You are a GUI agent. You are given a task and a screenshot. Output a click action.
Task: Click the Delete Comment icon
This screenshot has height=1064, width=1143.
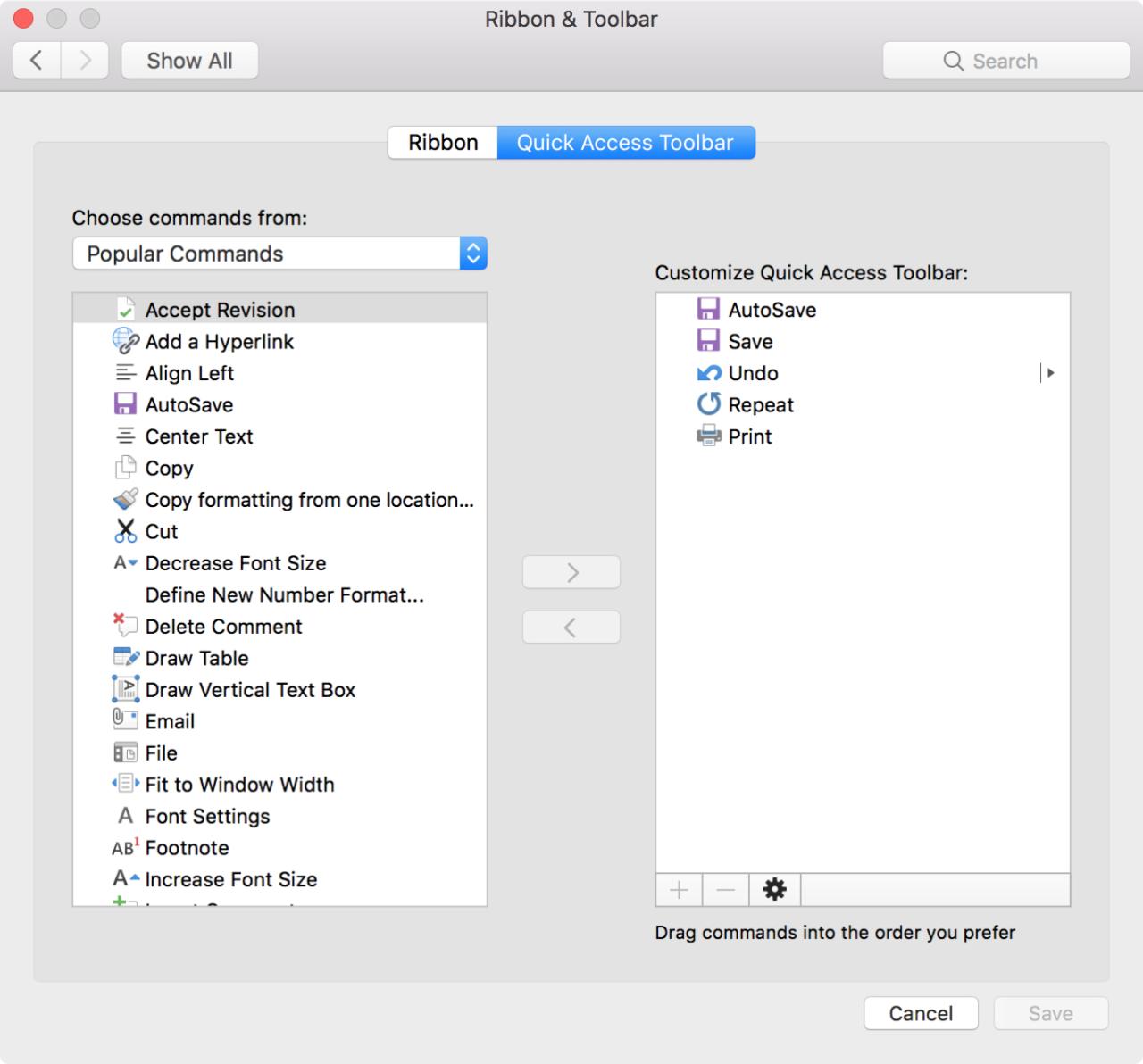tap(125, 626)
